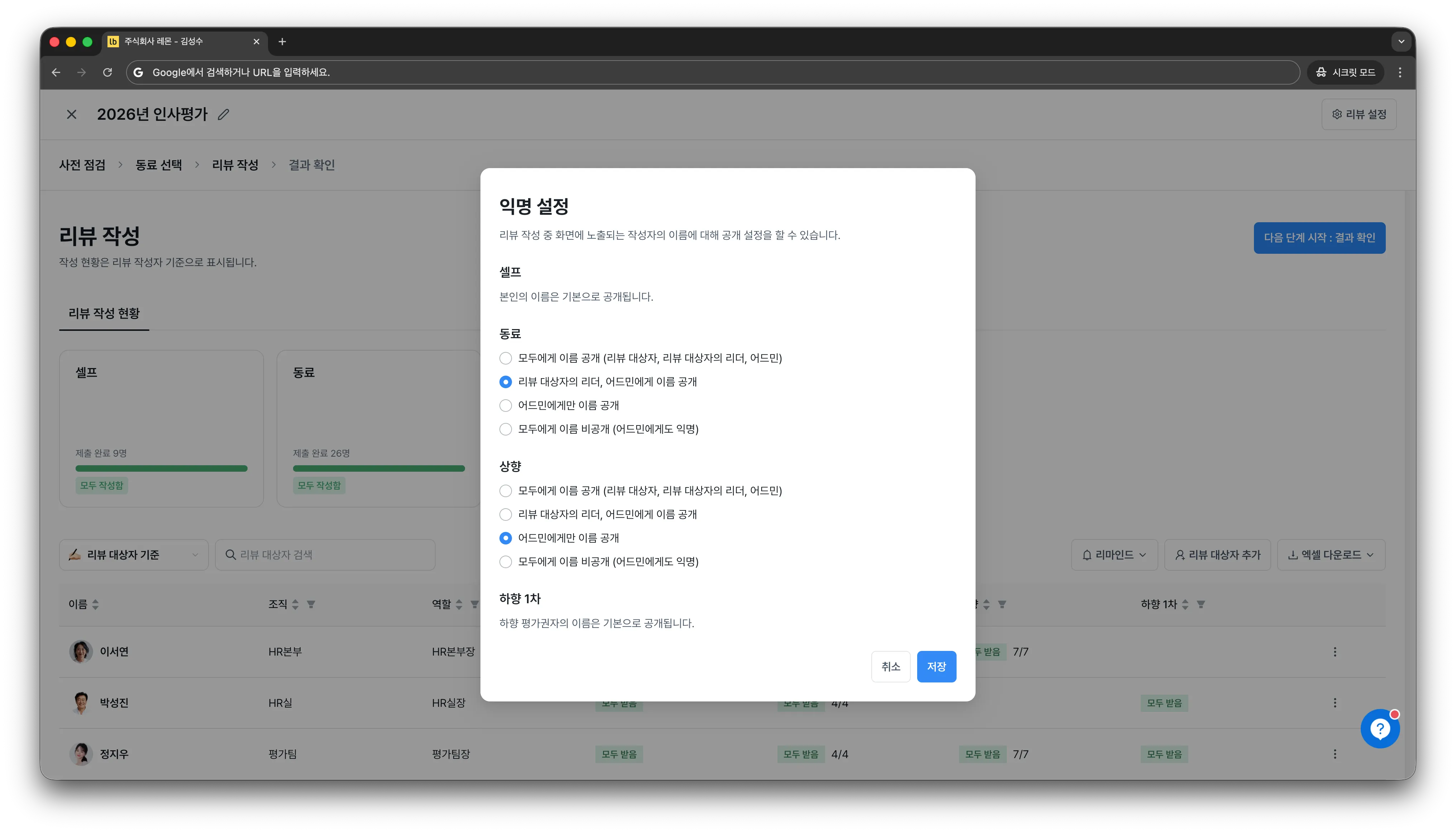
Task: Filter the 하향 1차 column
Action: point(1201,604)
